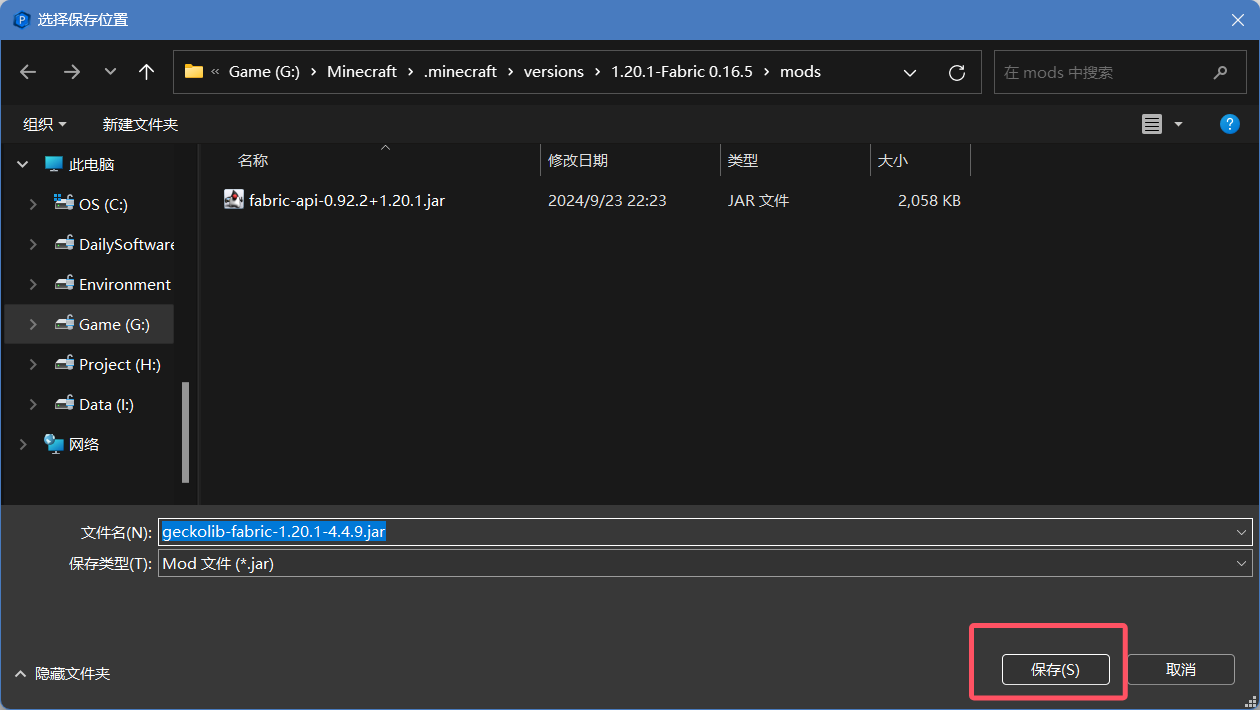Open the address bar history dropdown
1260x710 pixels.
click(x=910, y=72)
